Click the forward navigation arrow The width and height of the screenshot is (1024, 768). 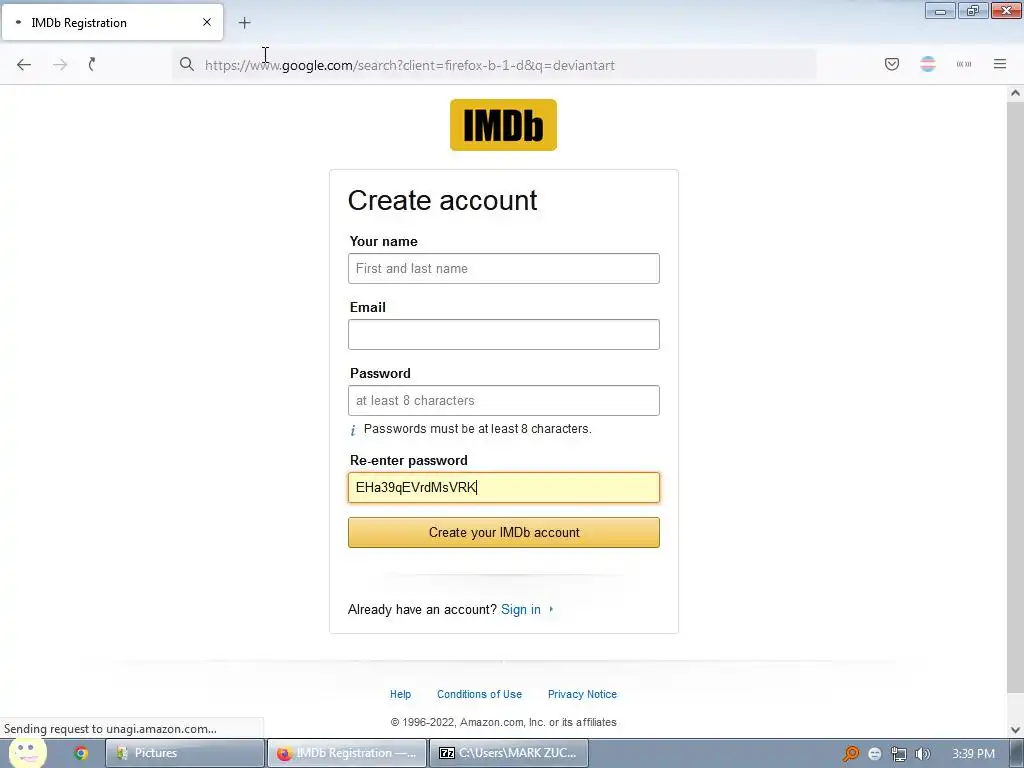tap(60, 65)
